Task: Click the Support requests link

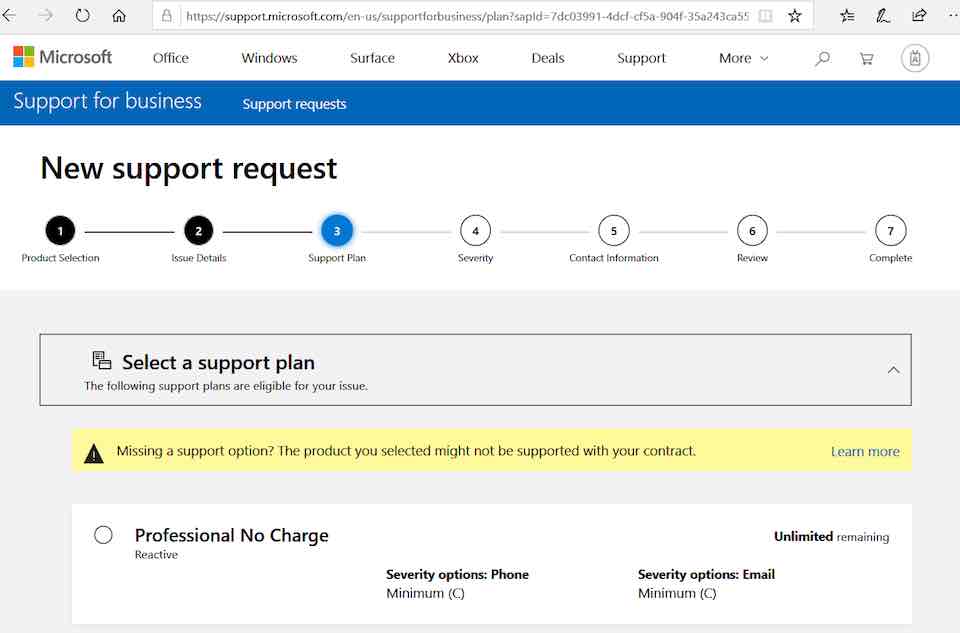Action: 294,104
